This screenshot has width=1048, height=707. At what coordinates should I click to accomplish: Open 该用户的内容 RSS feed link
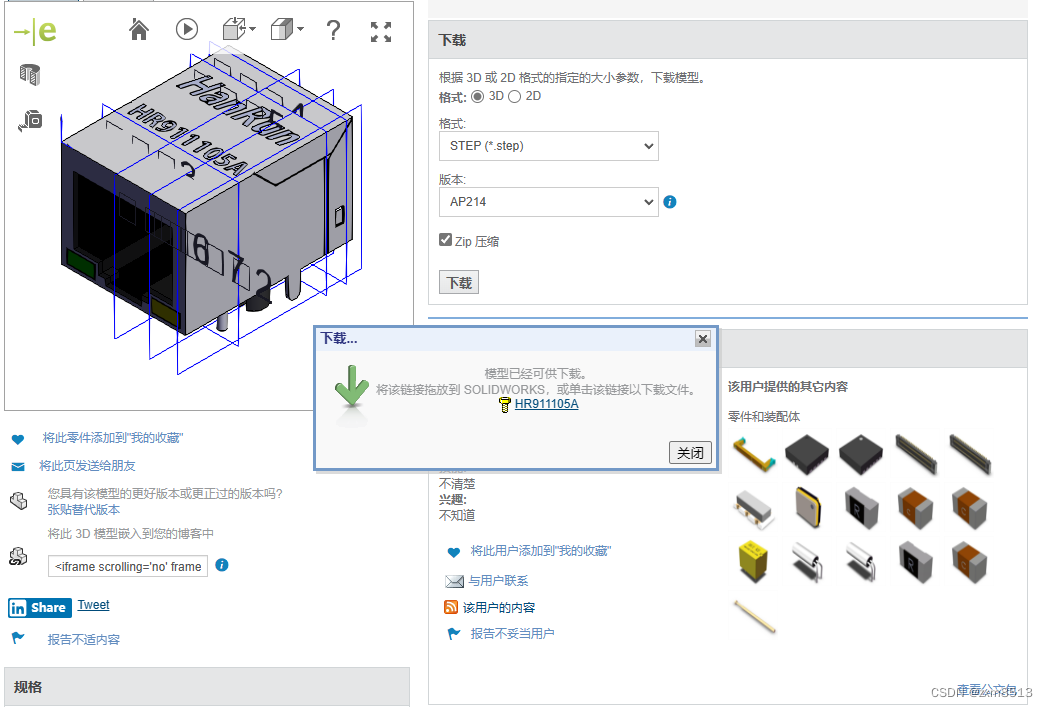tap(499, 607)
